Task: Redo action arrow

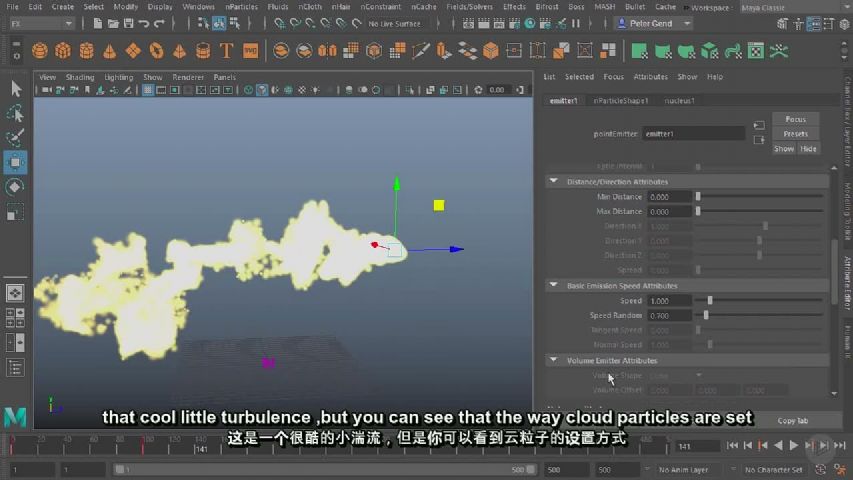Action: click(159, 23)
